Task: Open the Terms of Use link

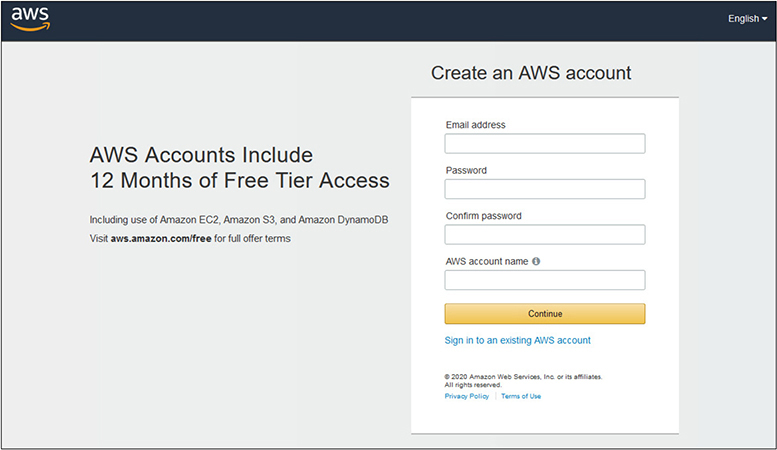Action: coord(521,397)
